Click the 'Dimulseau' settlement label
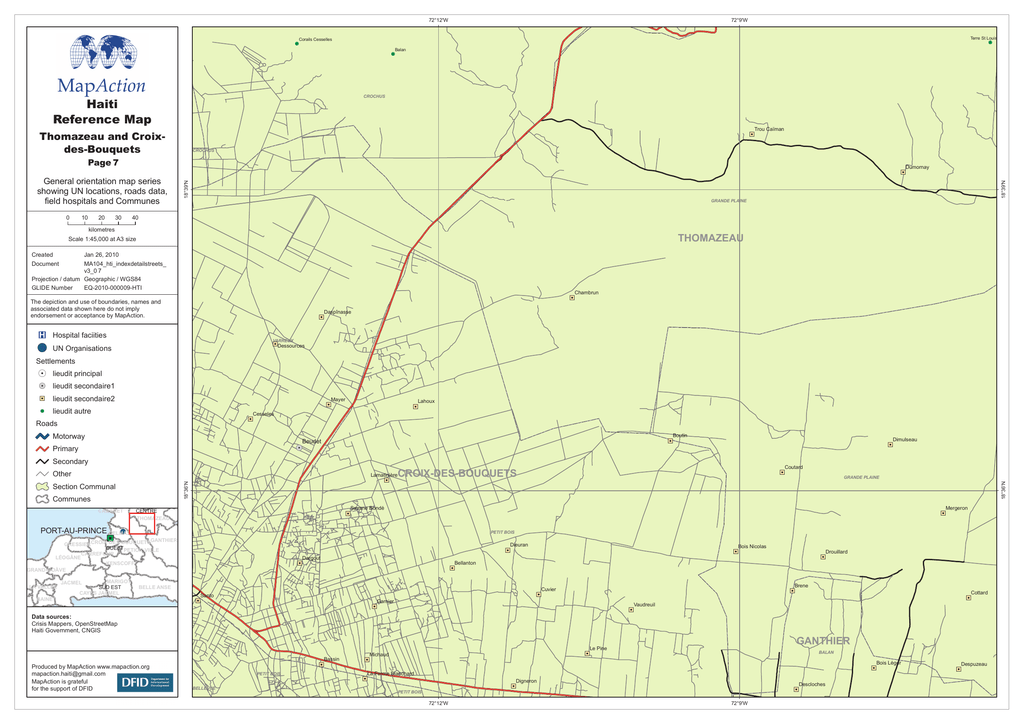Screen dimensions: 1024x724 click(905, 439)
